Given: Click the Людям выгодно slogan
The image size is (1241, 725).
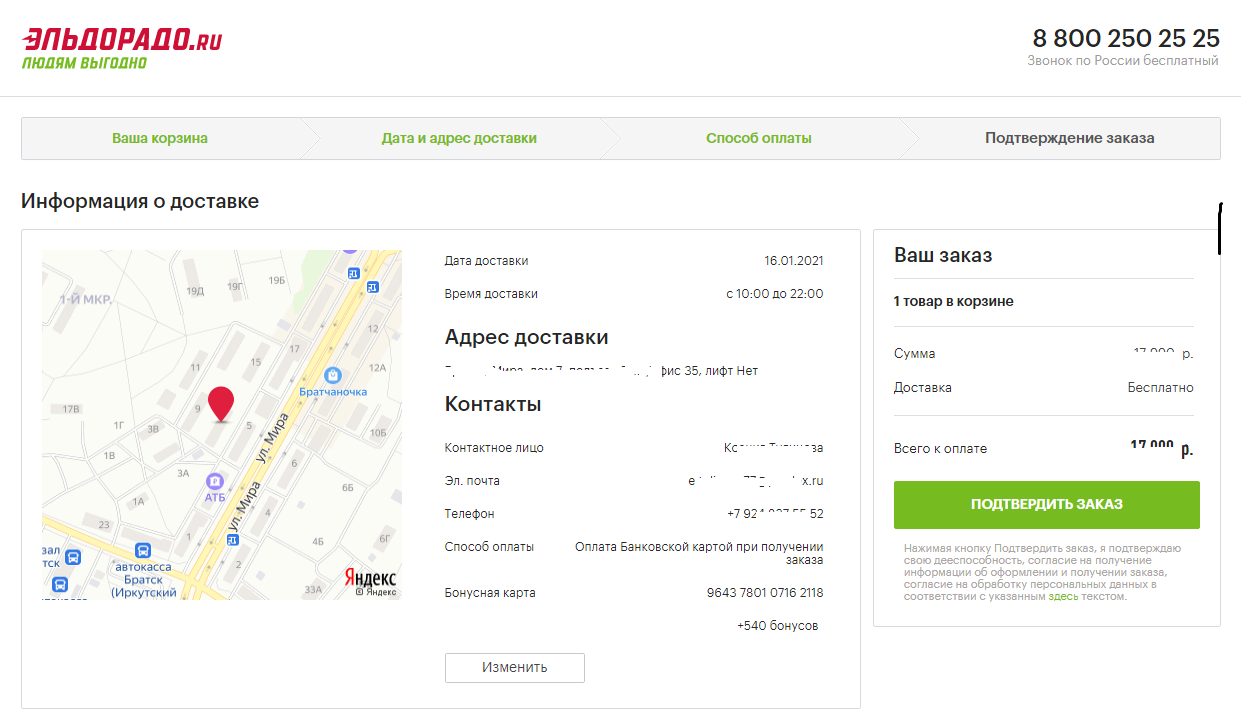Looking at the screenshot, I should tap(84, 63).
